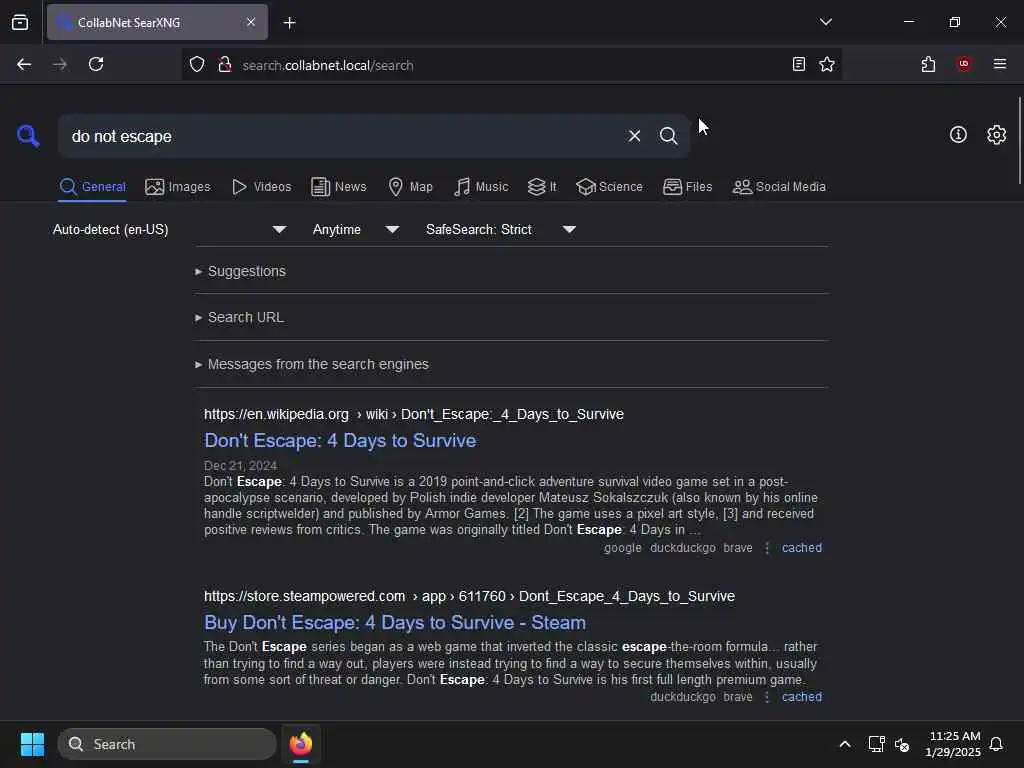Open cached link of Wikipedia result
1024x768 pixels.
coord(801,548)
